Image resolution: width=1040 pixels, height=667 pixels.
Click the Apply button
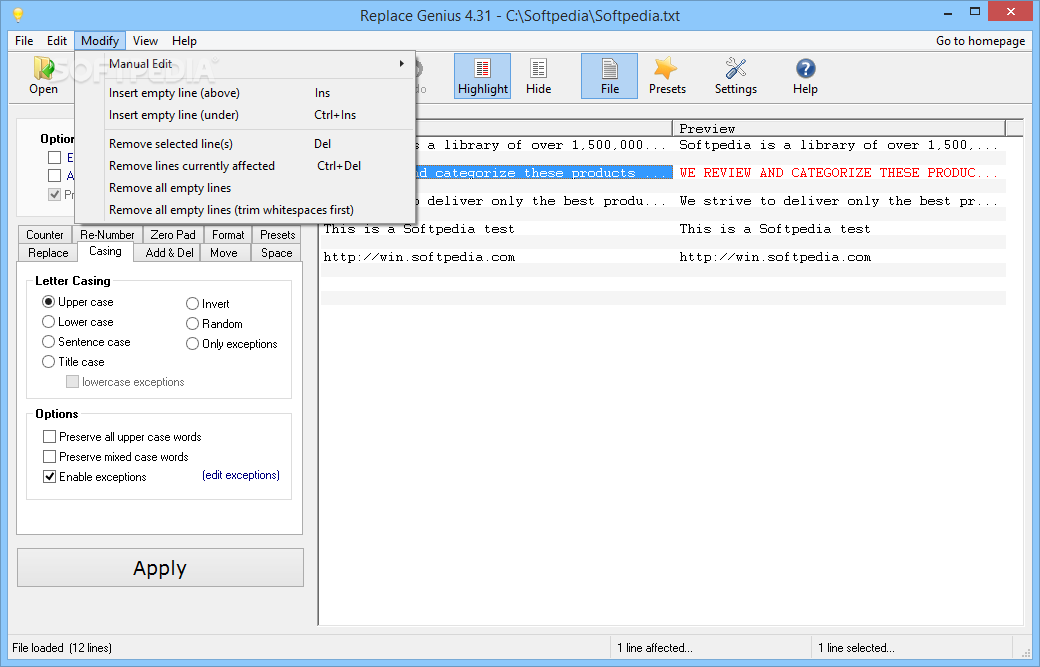160,568
